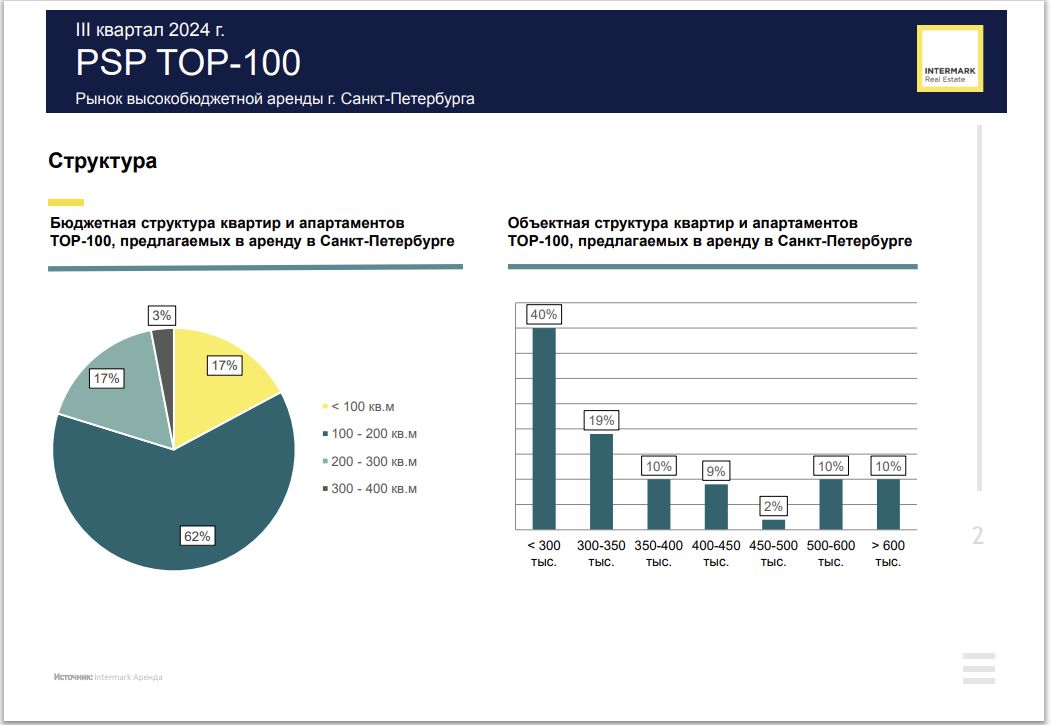Click the axis label "> 600 тыс."
Screen dimensions: 1051x725
[x=888, y=553]
